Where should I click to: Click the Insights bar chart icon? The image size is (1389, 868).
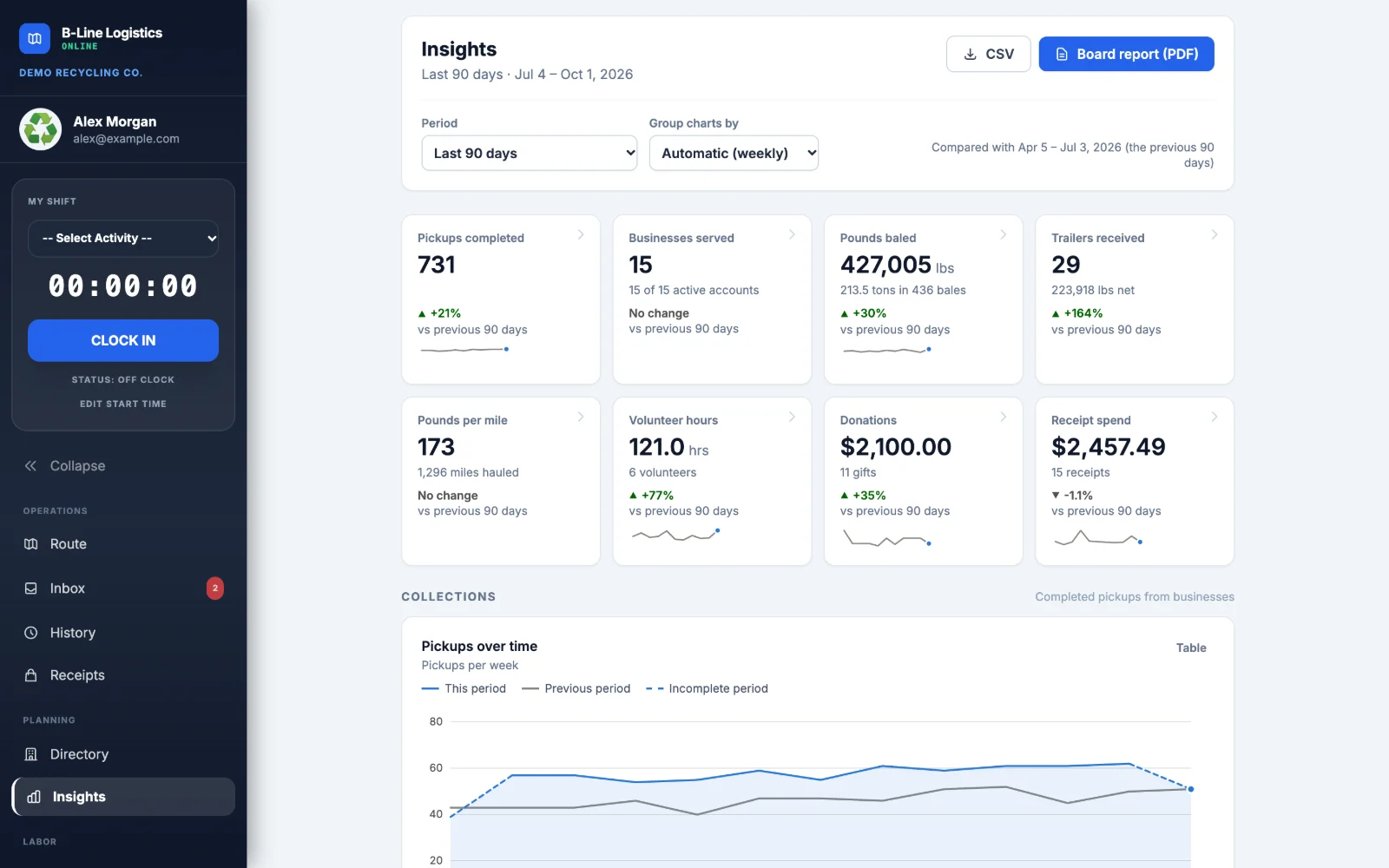click(34, 797)
